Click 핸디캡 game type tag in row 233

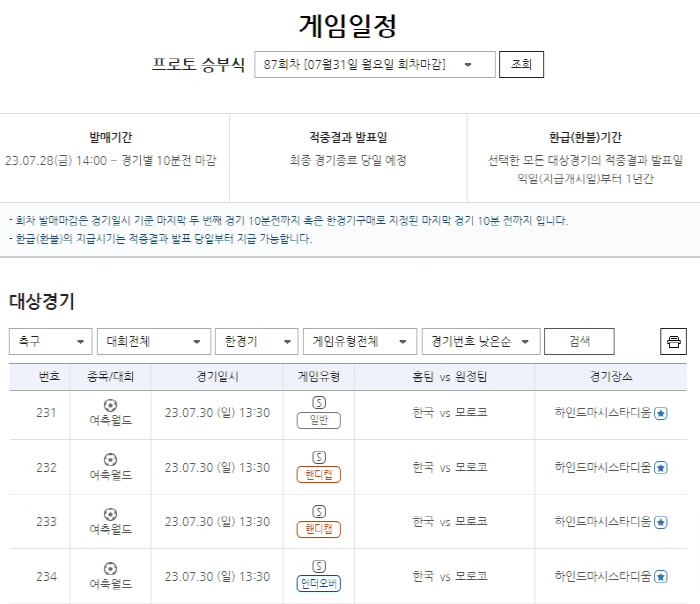pyautogui.click(x=319, y=529)
